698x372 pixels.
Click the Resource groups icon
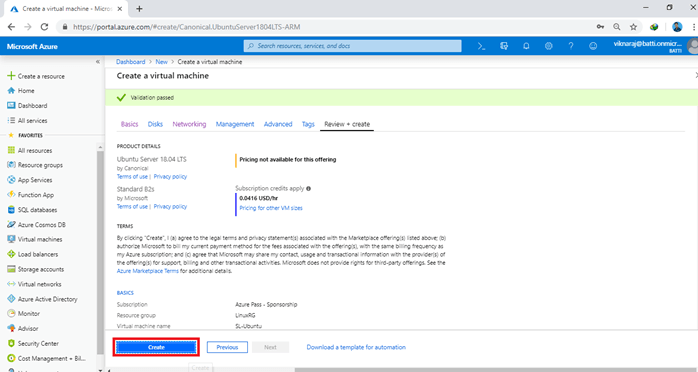pyautogui.click(x=11, y=165)
